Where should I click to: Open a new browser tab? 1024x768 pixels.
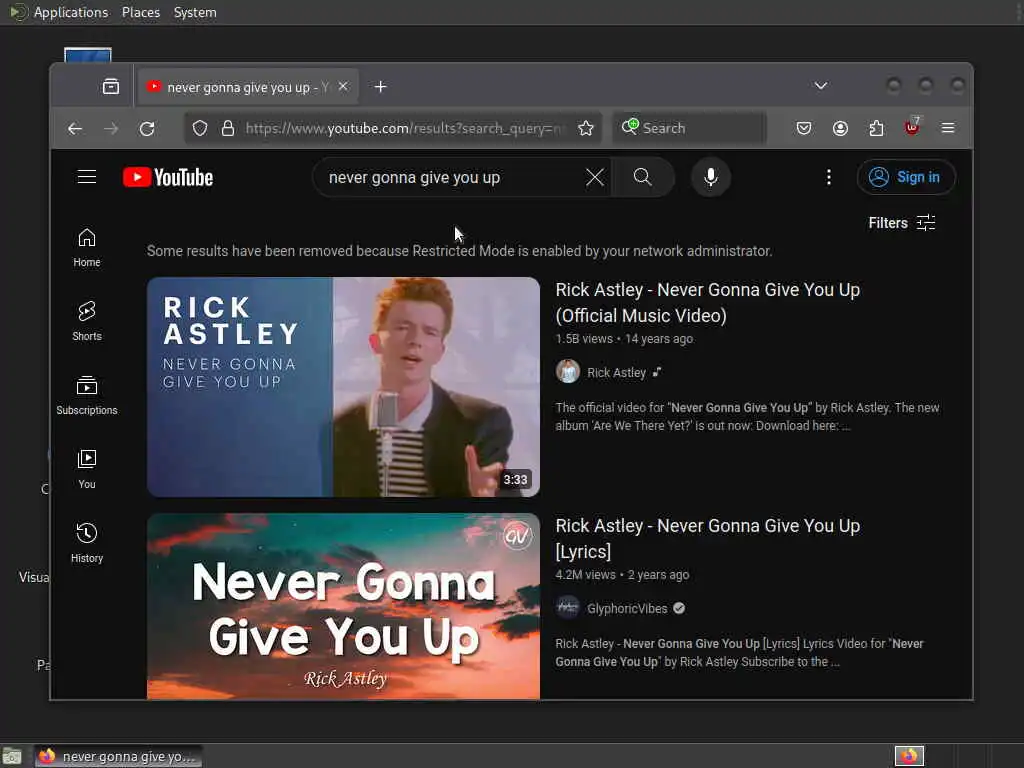[381, 87]
